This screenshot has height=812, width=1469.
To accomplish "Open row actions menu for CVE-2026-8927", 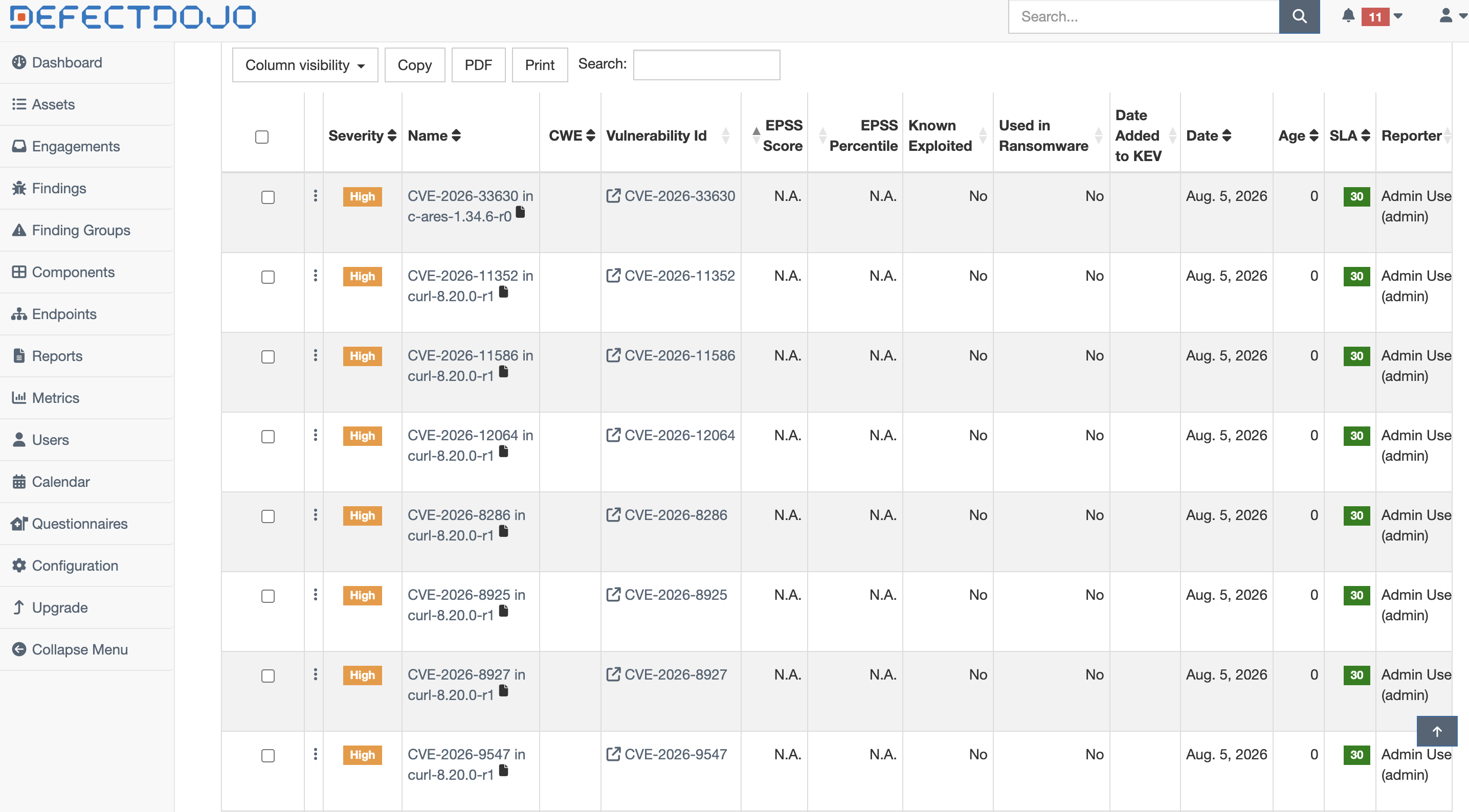I will (316, 675).
